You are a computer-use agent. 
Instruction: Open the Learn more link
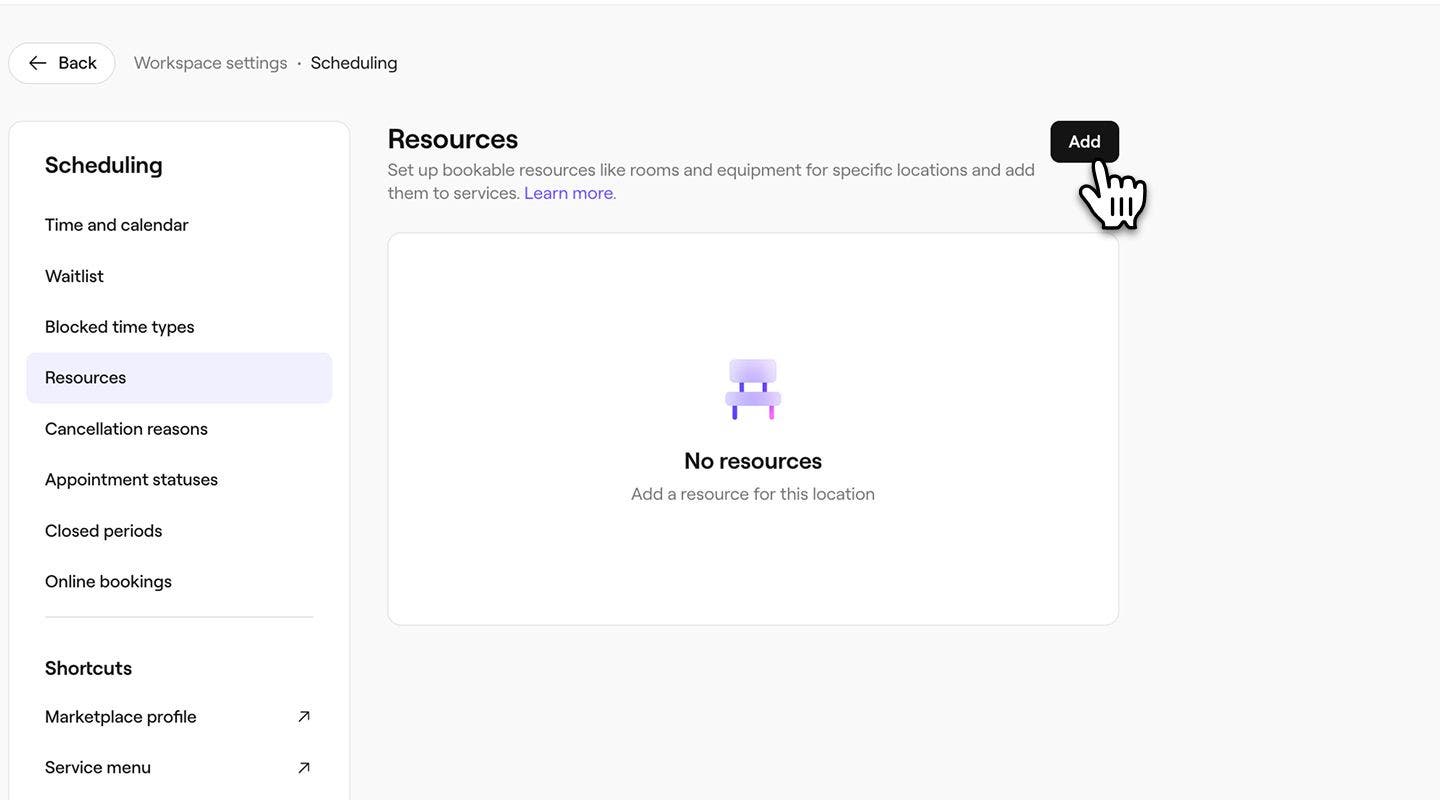[x=570, y=193]
